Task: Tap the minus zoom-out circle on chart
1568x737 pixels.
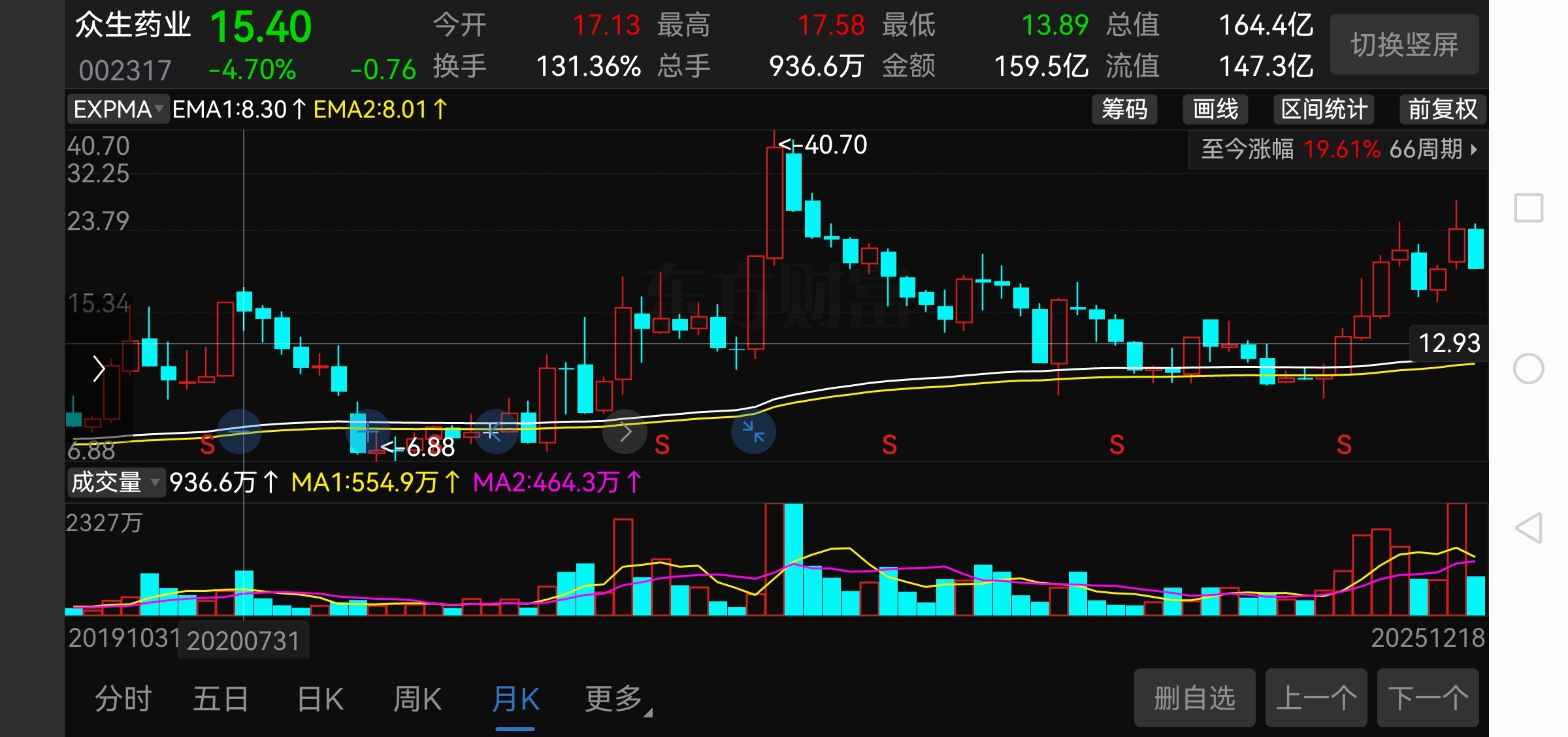Action: (239, 431)
